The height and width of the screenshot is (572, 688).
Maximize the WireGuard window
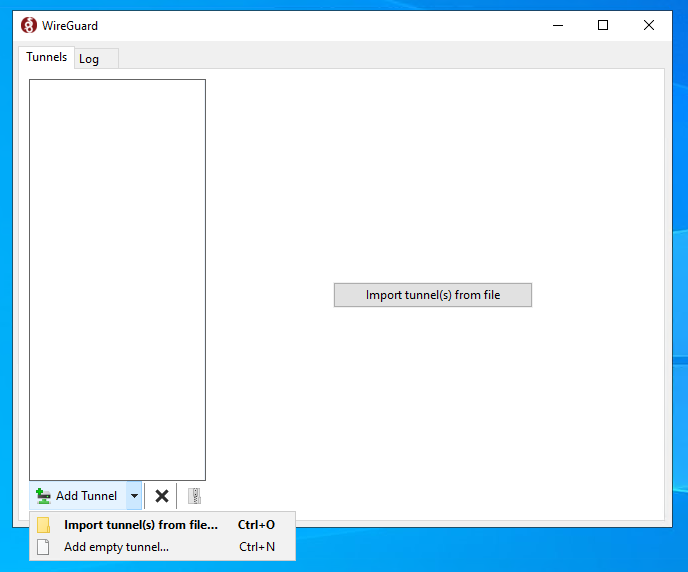(603, 25)
